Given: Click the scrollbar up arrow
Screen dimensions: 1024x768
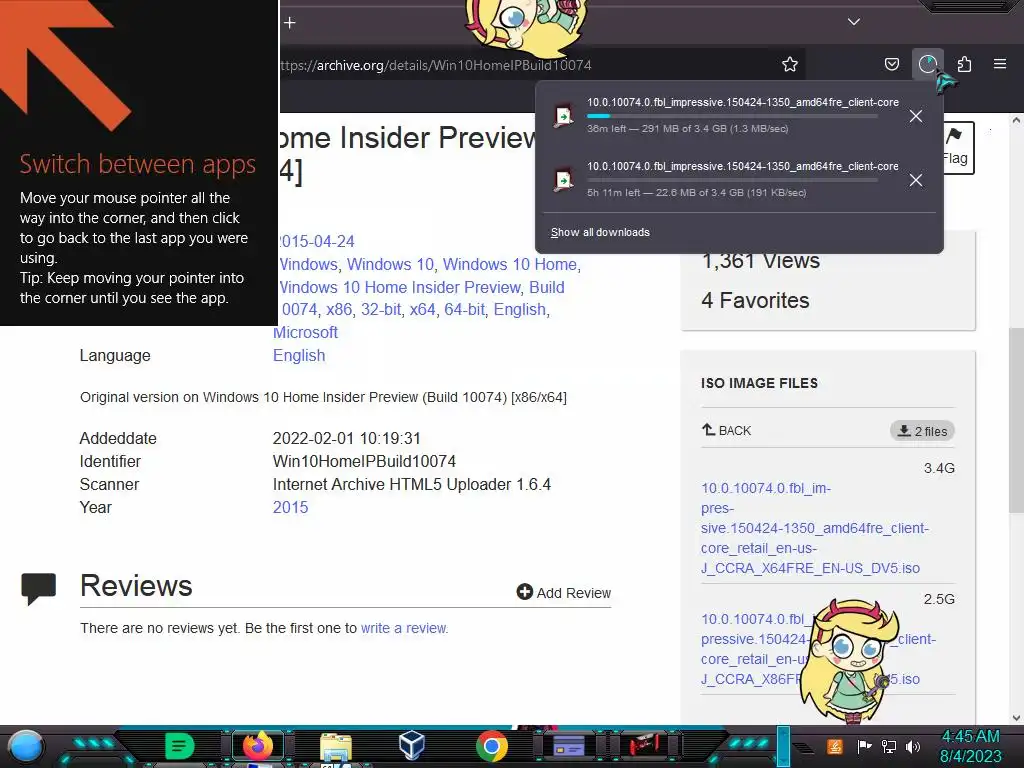Looking at the screenshot, I should click(1016, 120).
